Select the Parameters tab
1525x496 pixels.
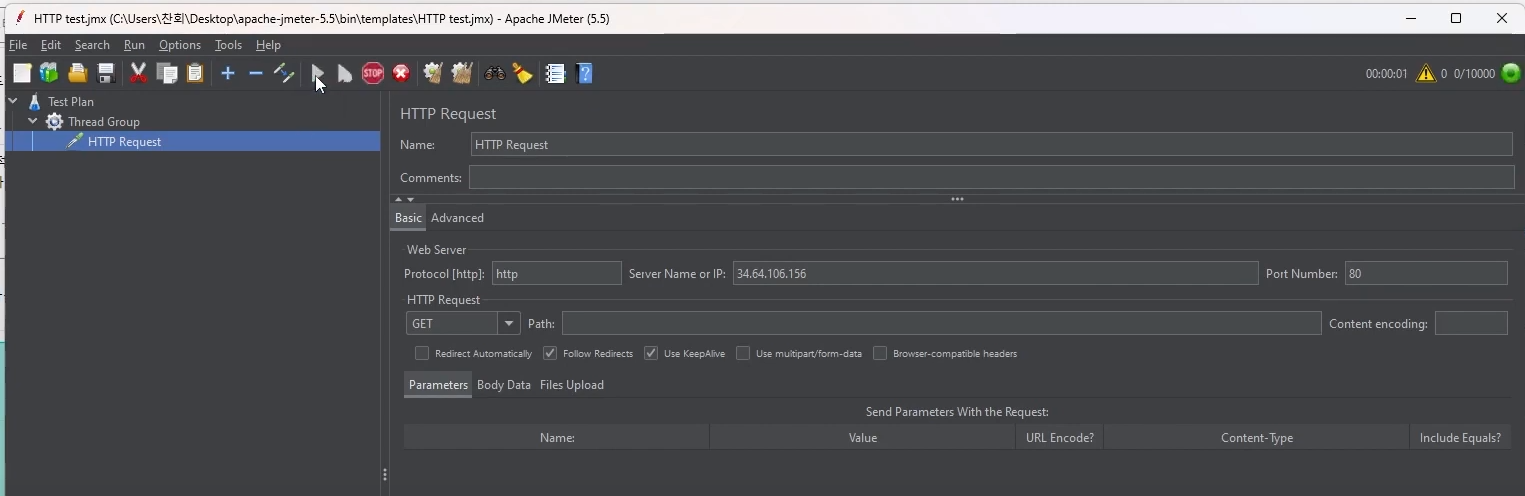pyautogui.click(x=438, y=385)
